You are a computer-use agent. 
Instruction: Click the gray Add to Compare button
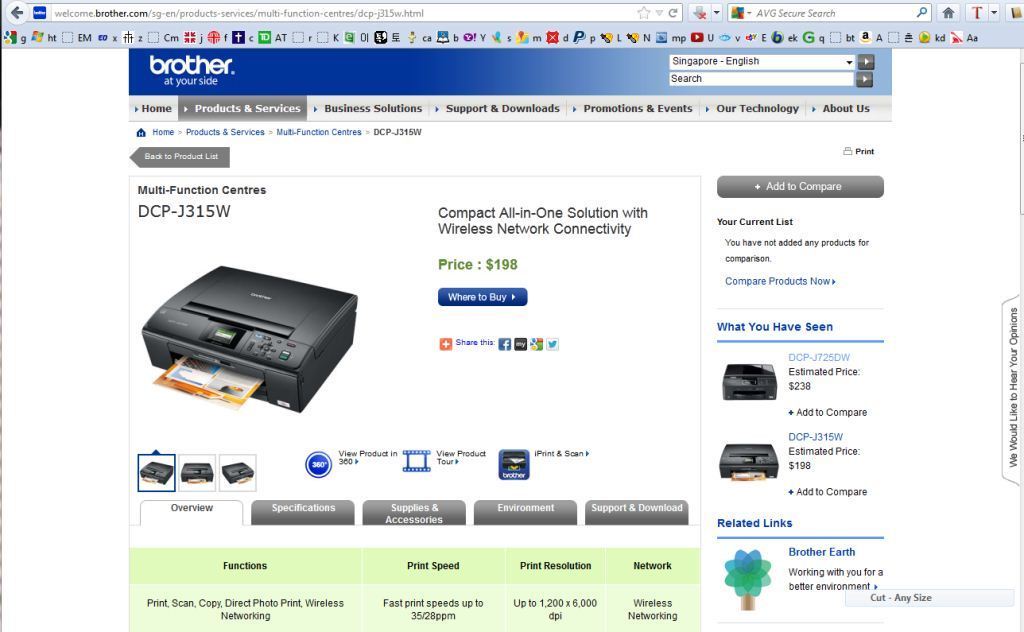coord(800,187)
